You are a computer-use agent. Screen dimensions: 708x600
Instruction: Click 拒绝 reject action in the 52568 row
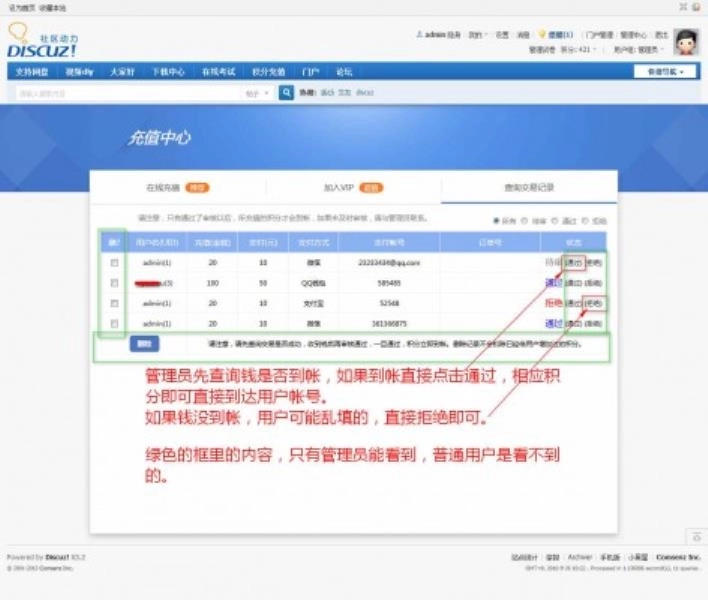[593, 303]
